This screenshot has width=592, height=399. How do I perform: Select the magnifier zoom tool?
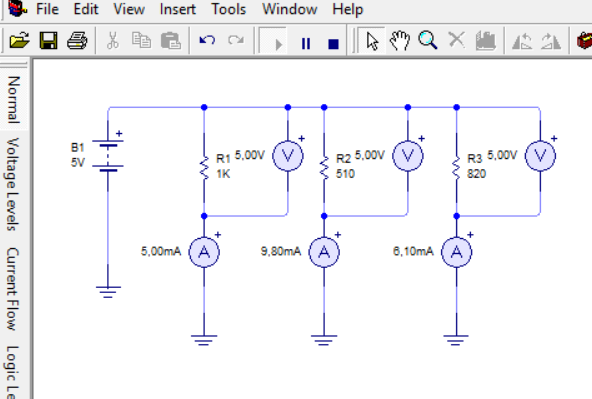pos(428,40)
